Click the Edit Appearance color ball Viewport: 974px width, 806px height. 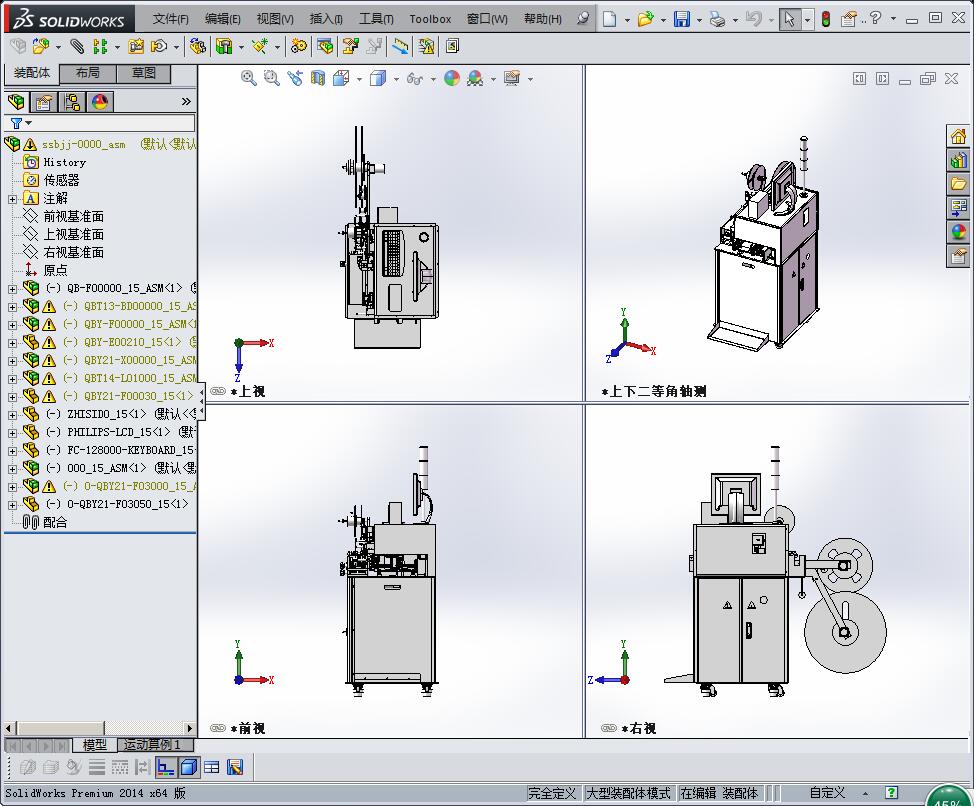452,78
